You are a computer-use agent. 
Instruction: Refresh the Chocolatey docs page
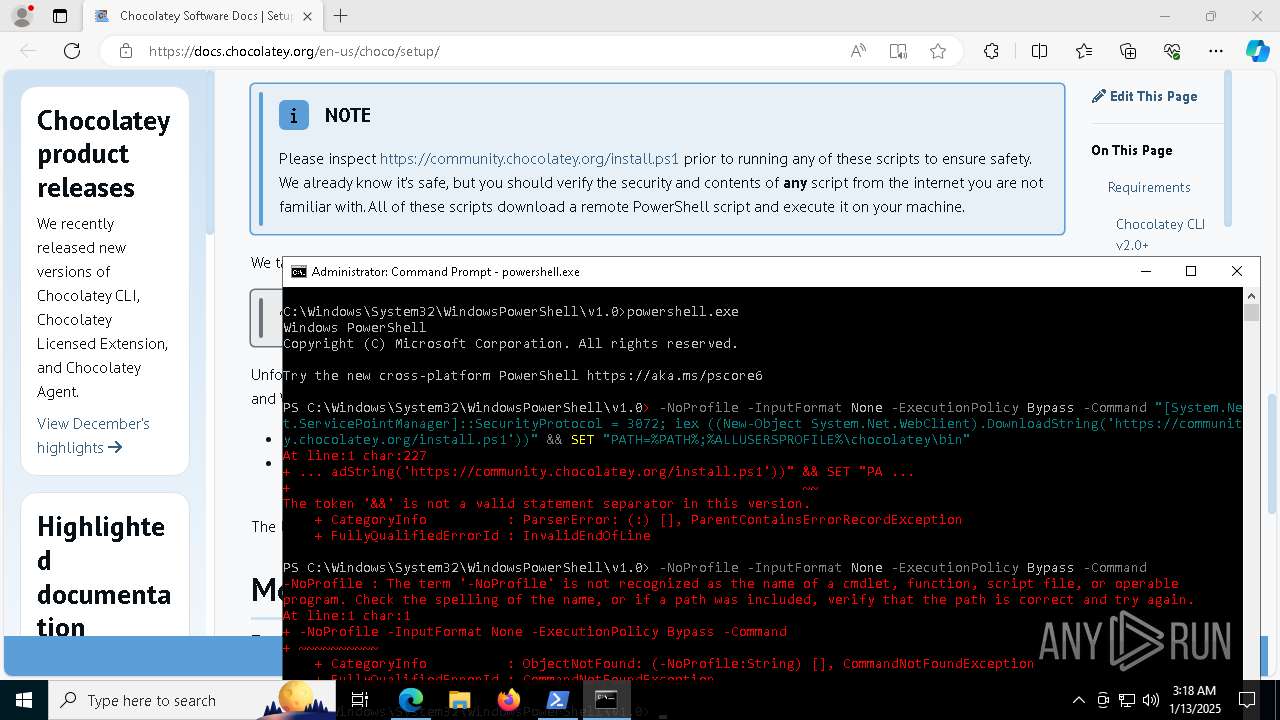[x=72, y=51]
